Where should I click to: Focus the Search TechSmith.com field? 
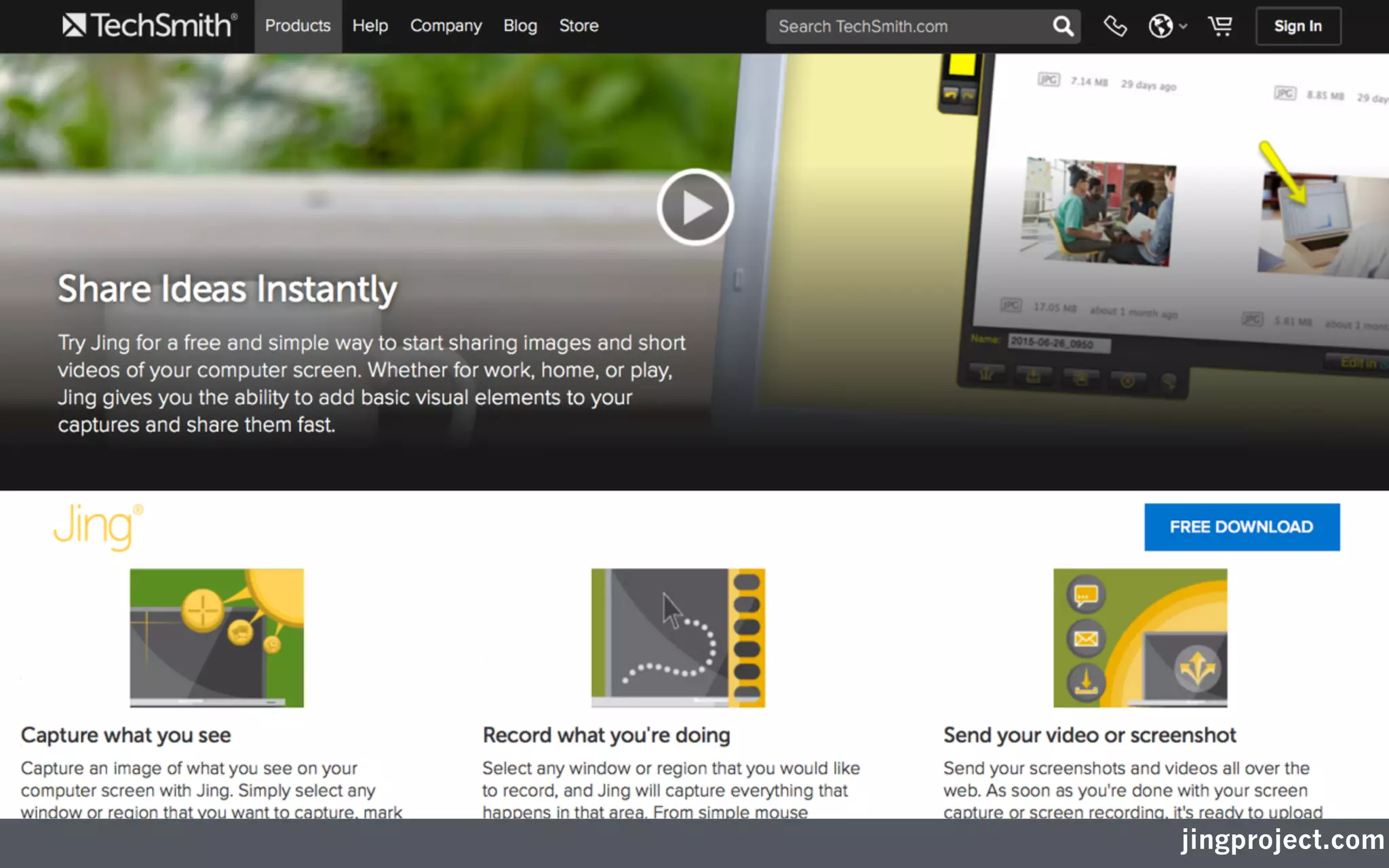[x=909, y=26]
